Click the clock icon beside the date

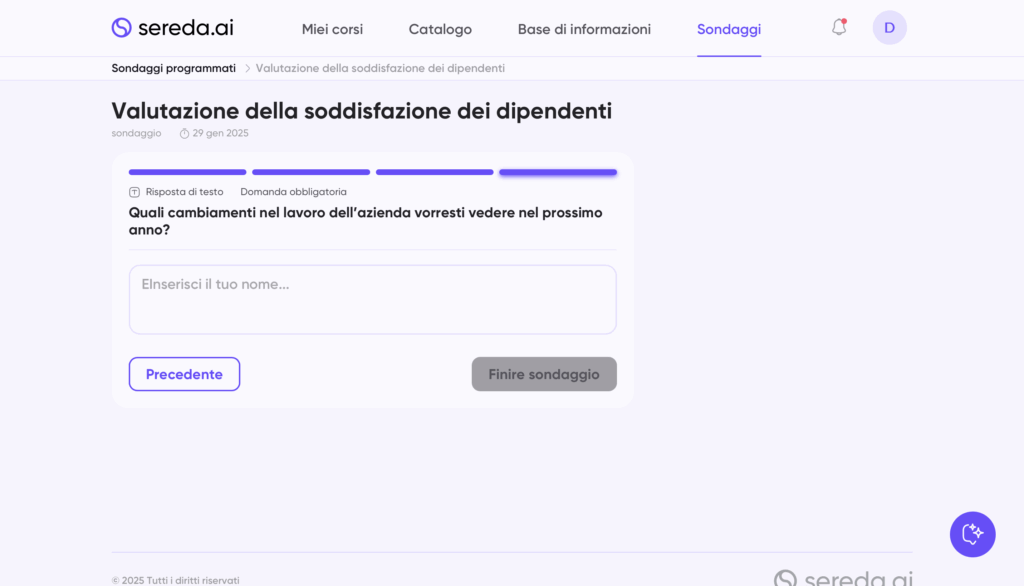point(184,133)
